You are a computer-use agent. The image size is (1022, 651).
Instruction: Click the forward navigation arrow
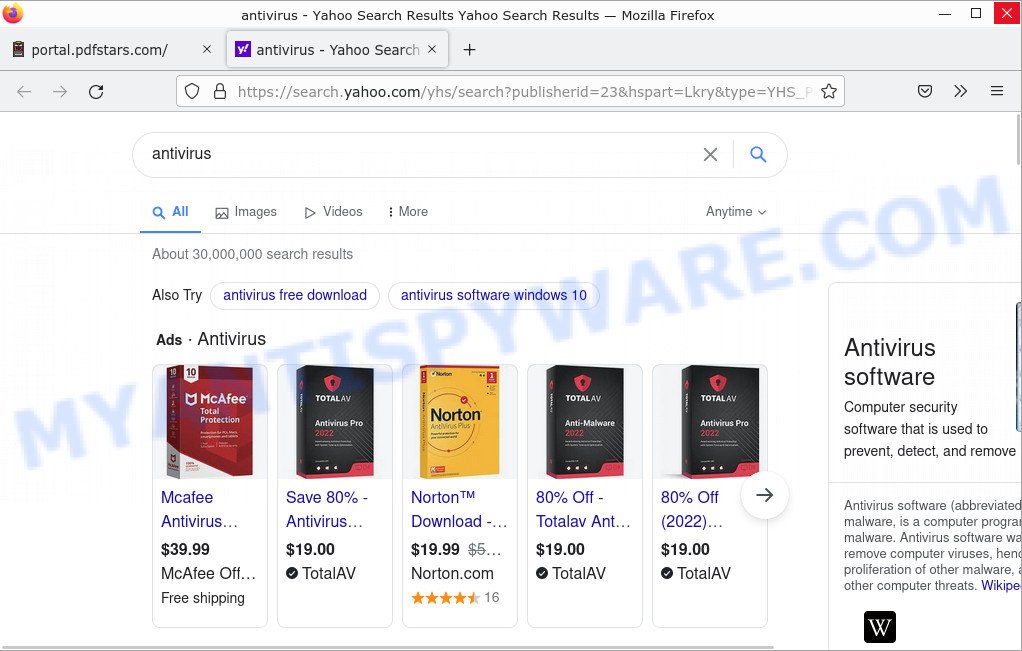(x=60, y=92)
